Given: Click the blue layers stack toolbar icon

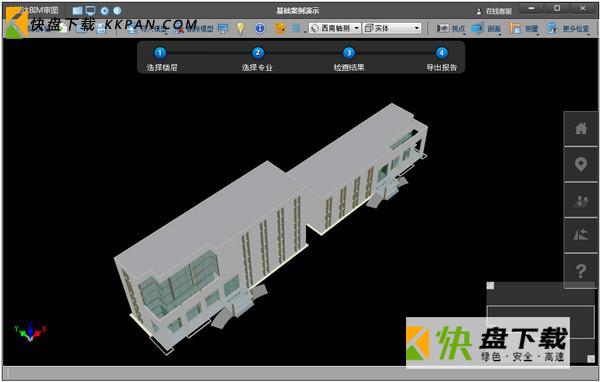Looking at the screenshot, I should click(x=296, y=28).
